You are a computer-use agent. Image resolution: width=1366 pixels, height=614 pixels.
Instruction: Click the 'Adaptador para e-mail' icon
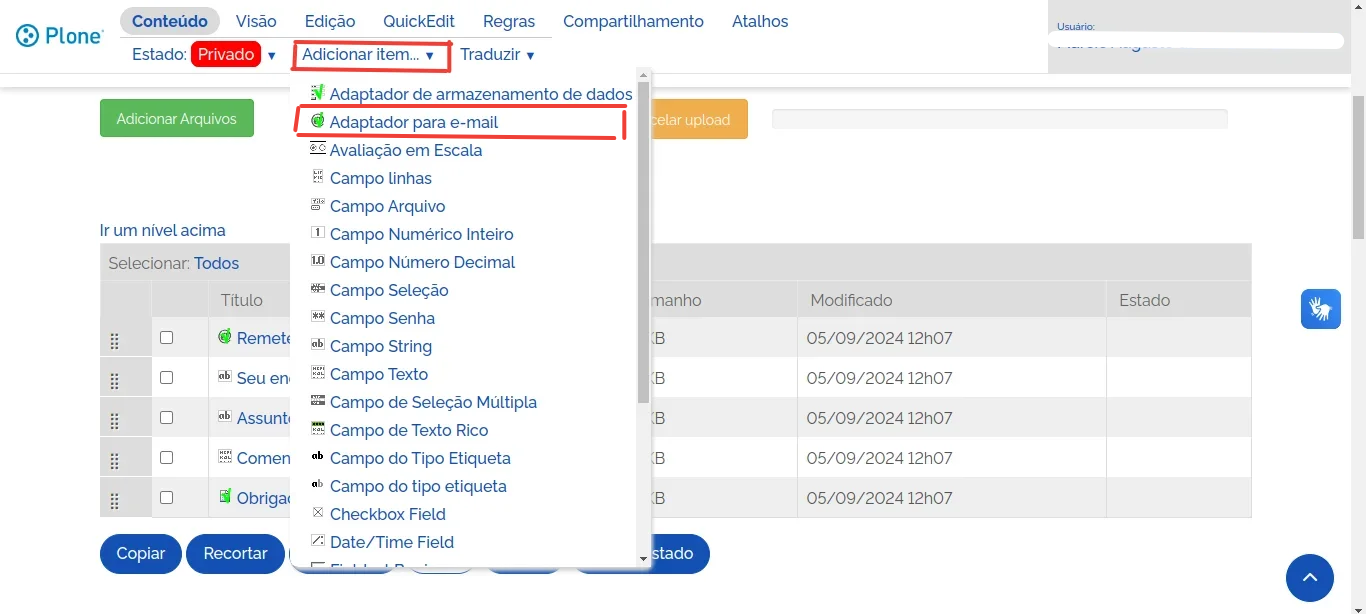click(x=318, y=121)
